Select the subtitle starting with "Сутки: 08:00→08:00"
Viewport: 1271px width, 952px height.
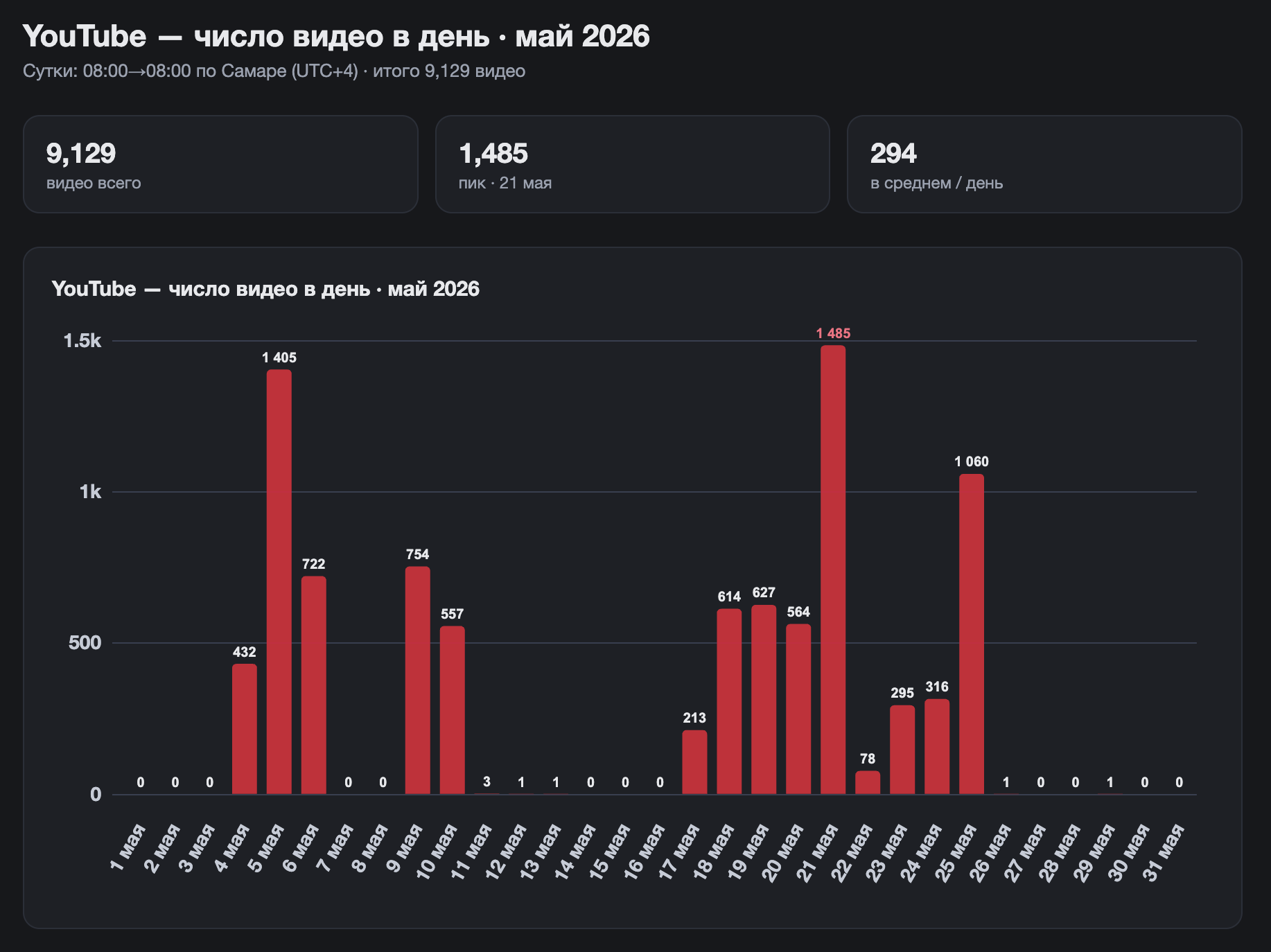click(x=274, y=71)
